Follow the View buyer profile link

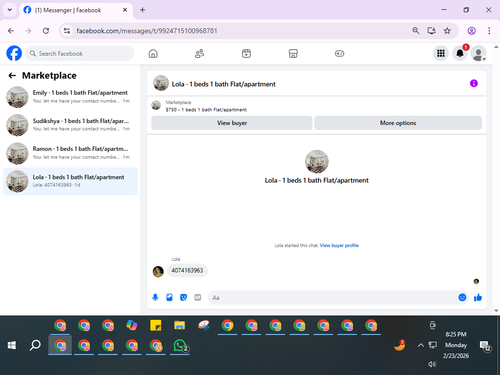(x=339, y=245)
